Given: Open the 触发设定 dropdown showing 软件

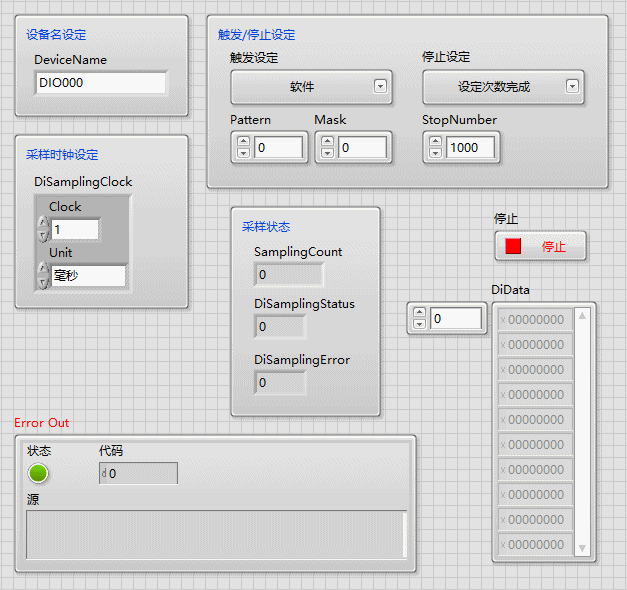Looking at the screenshot, I should coord(310,87).
